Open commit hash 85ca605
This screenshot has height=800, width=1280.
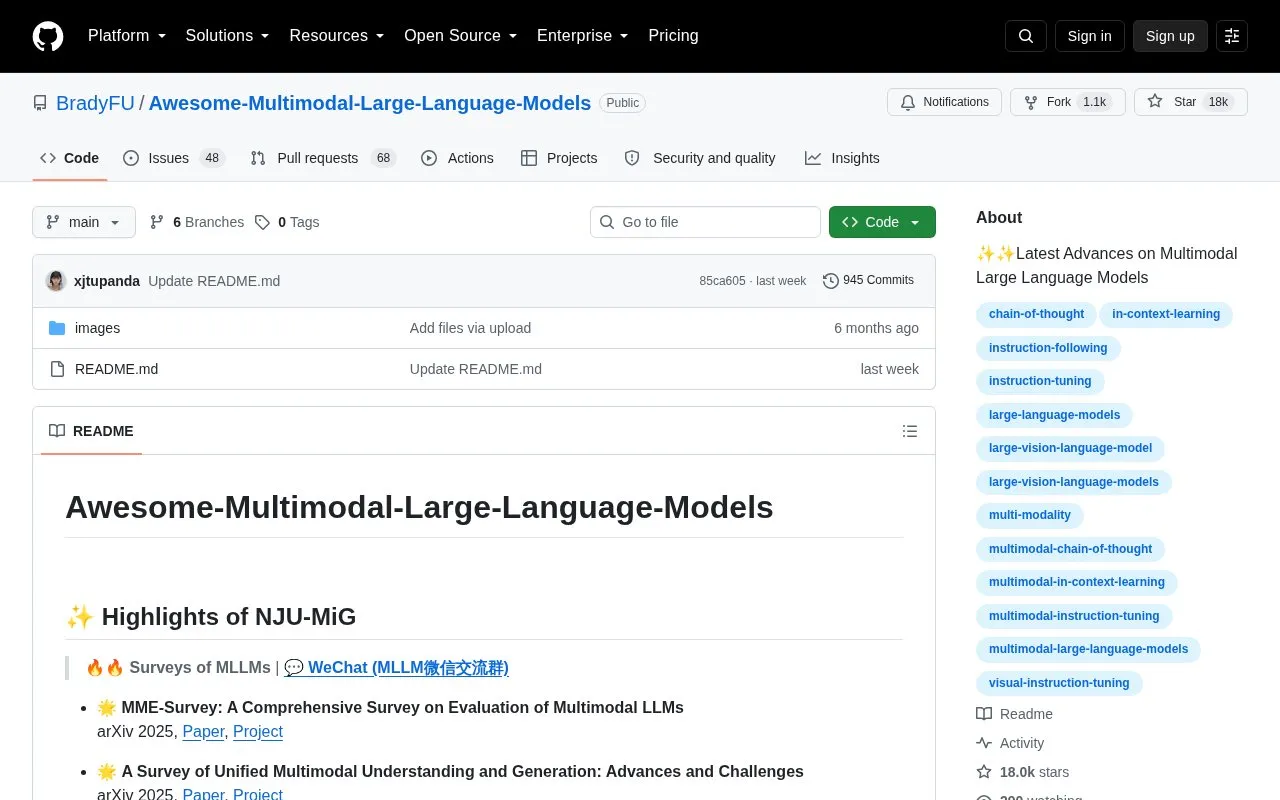(x=722, y=281)
